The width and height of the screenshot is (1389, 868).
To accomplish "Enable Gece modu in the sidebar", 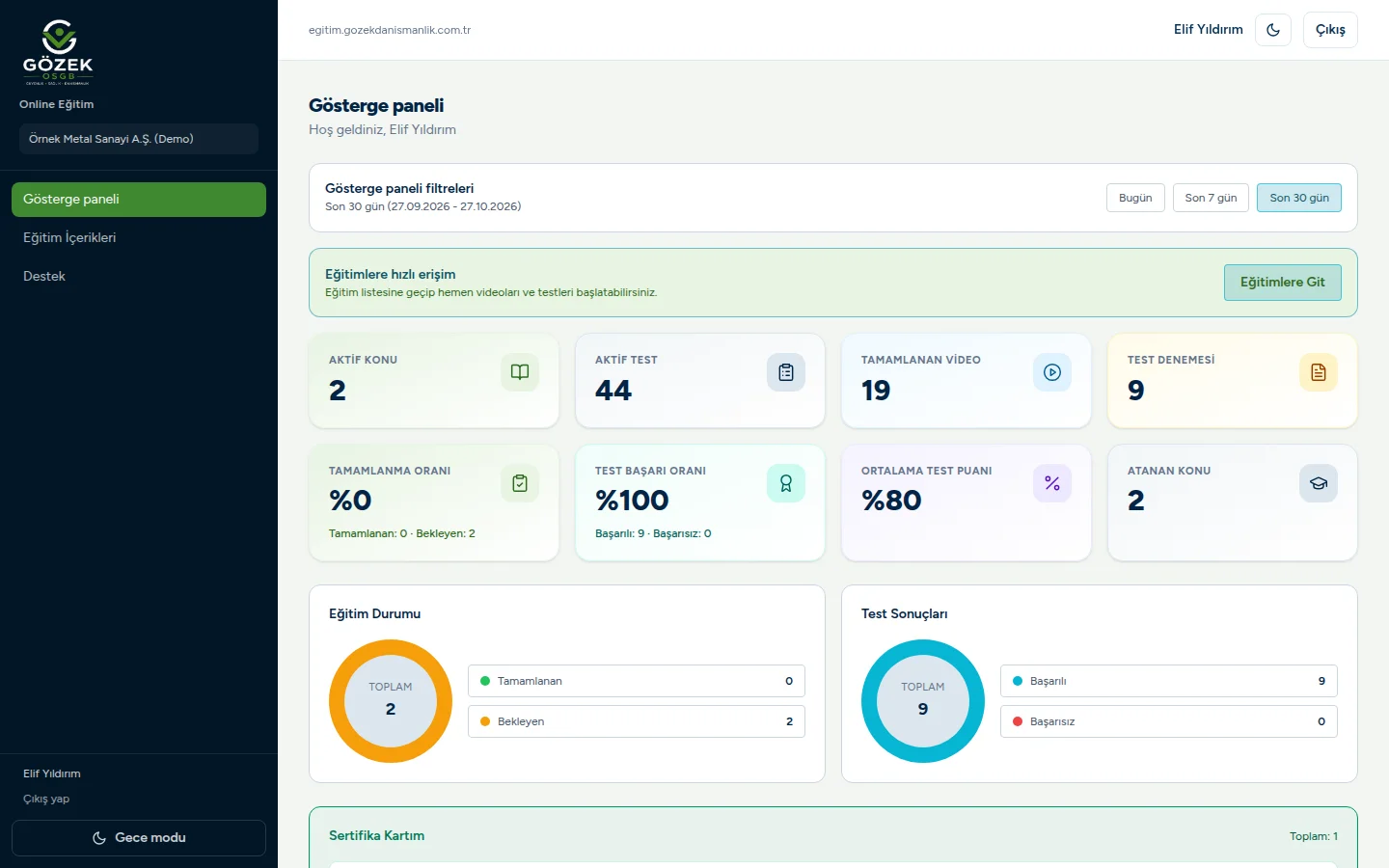I will (139, 838).
